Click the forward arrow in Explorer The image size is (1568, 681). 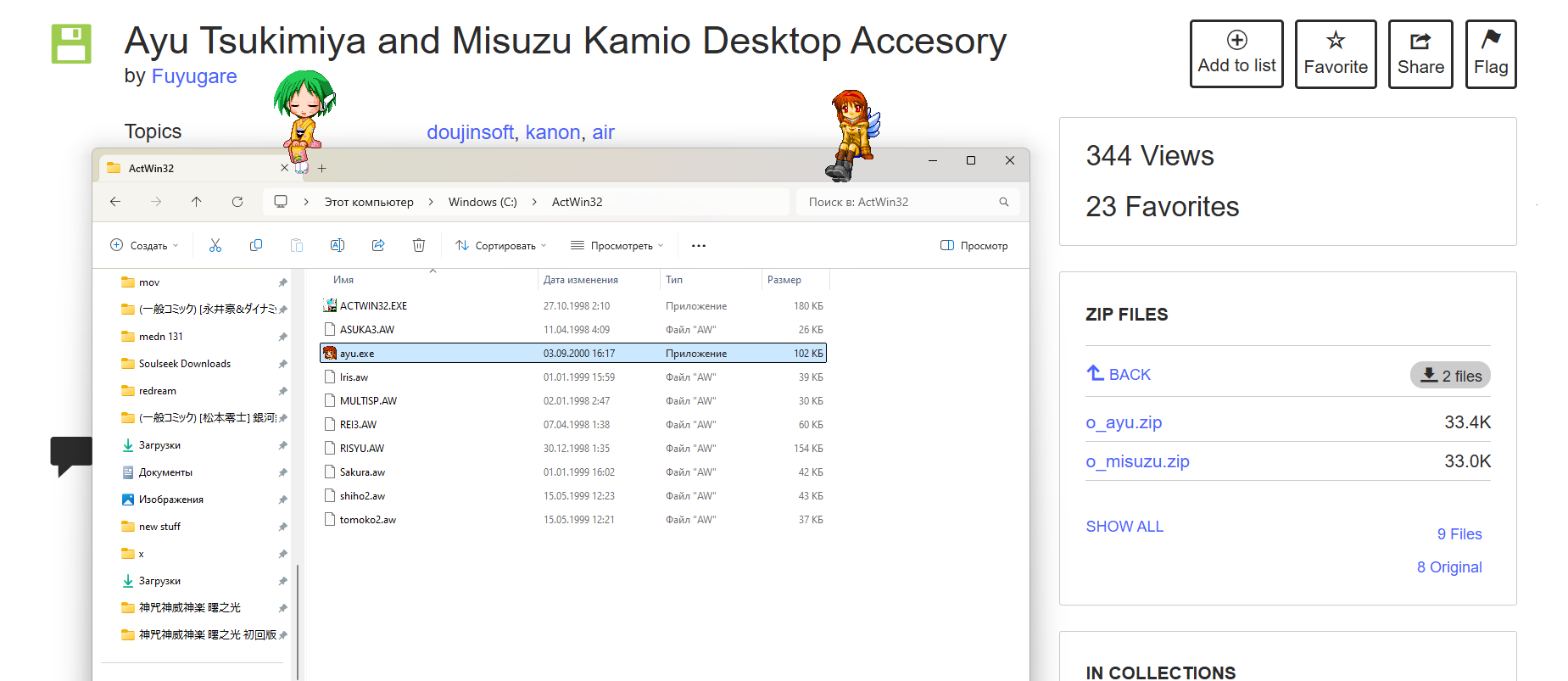156,202
